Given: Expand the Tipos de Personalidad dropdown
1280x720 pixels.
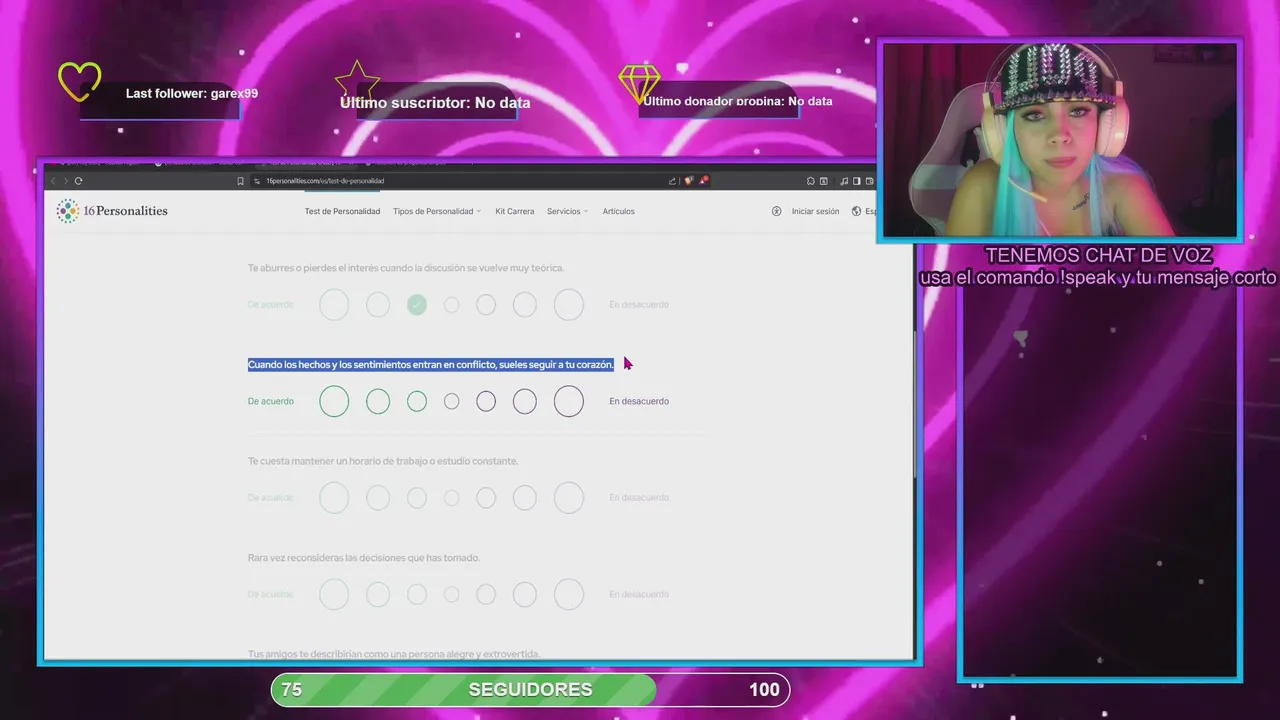Looking at the screenshot, I should (x=437, y=211).
